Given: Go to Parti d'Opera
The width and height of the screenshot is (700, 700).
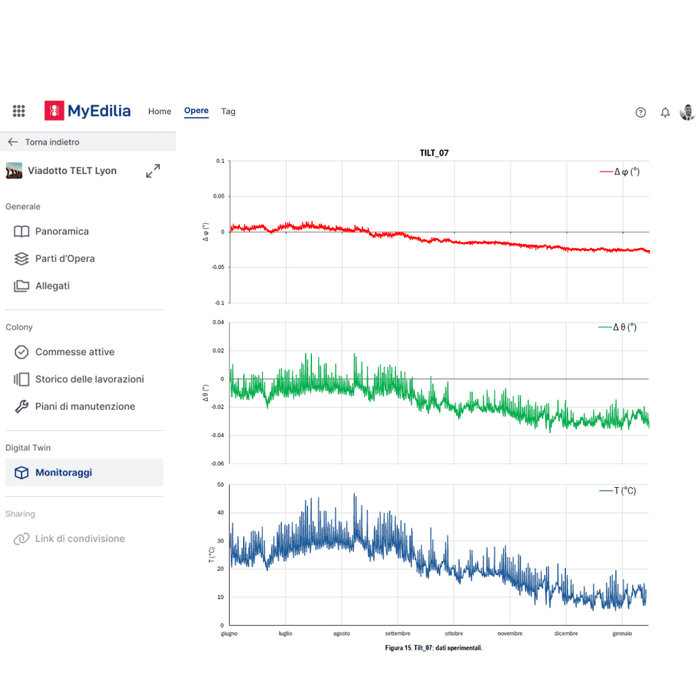Looking at the screenshot, I should pyautogui.click(x=65, y=259).
